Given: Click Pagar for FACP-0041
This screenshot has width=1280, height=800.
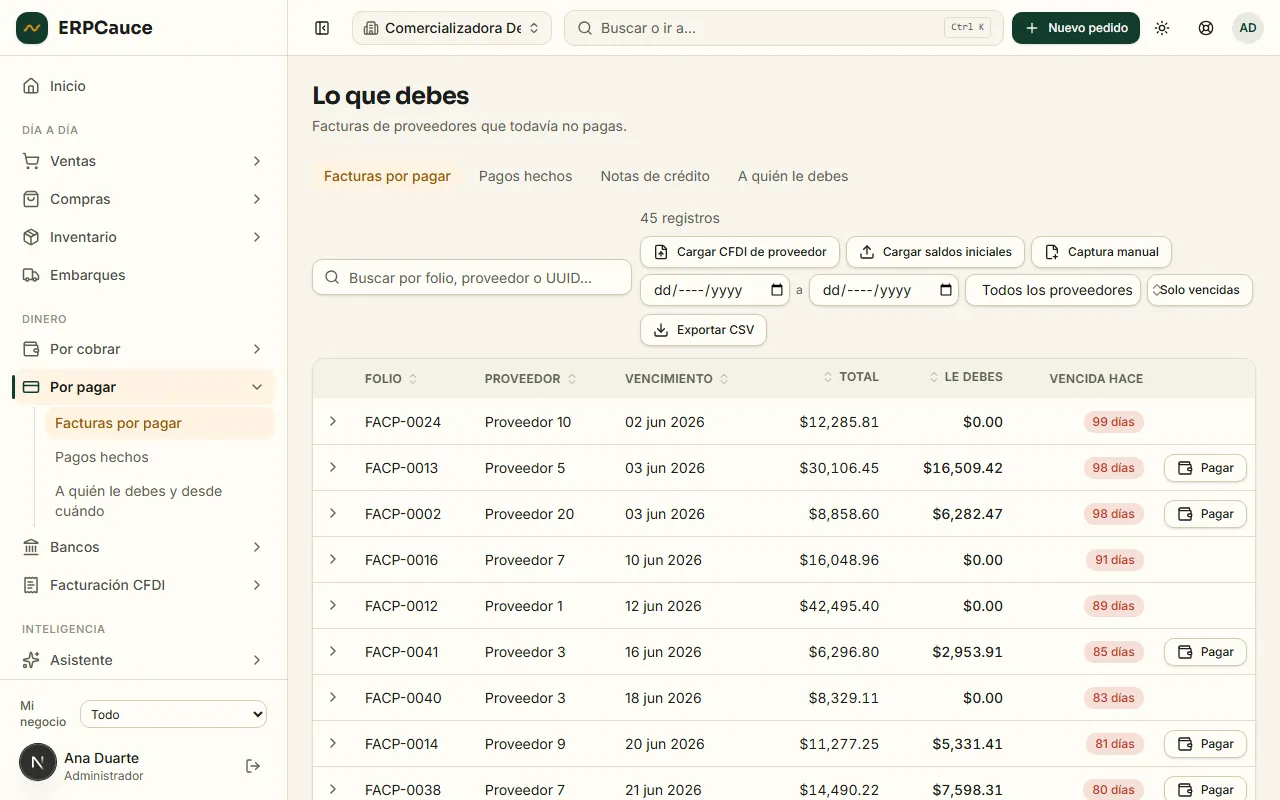Looking at the screenshot, I should click(x=1205, y=652).
